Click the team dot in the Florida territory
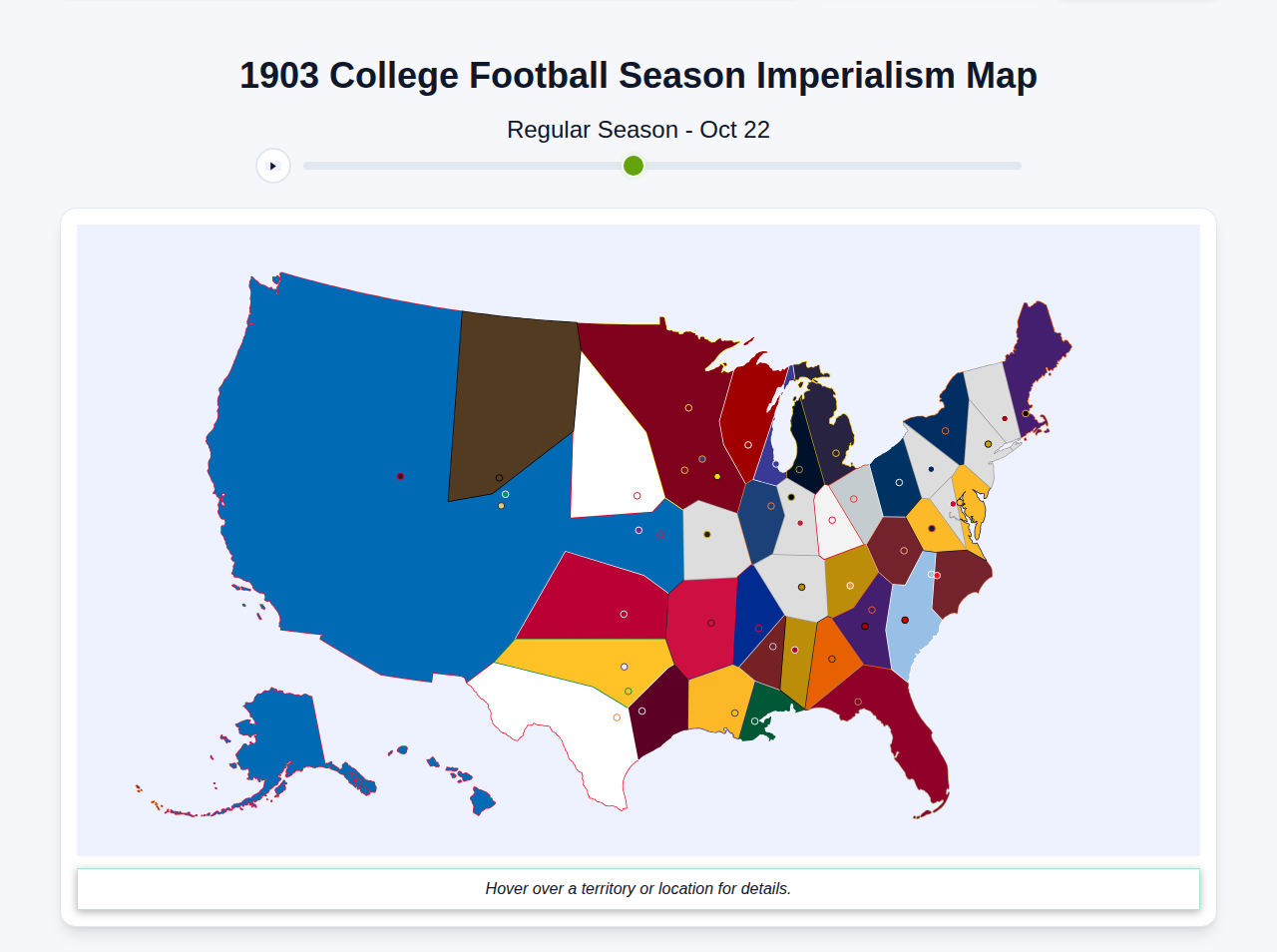 [858, 701]
